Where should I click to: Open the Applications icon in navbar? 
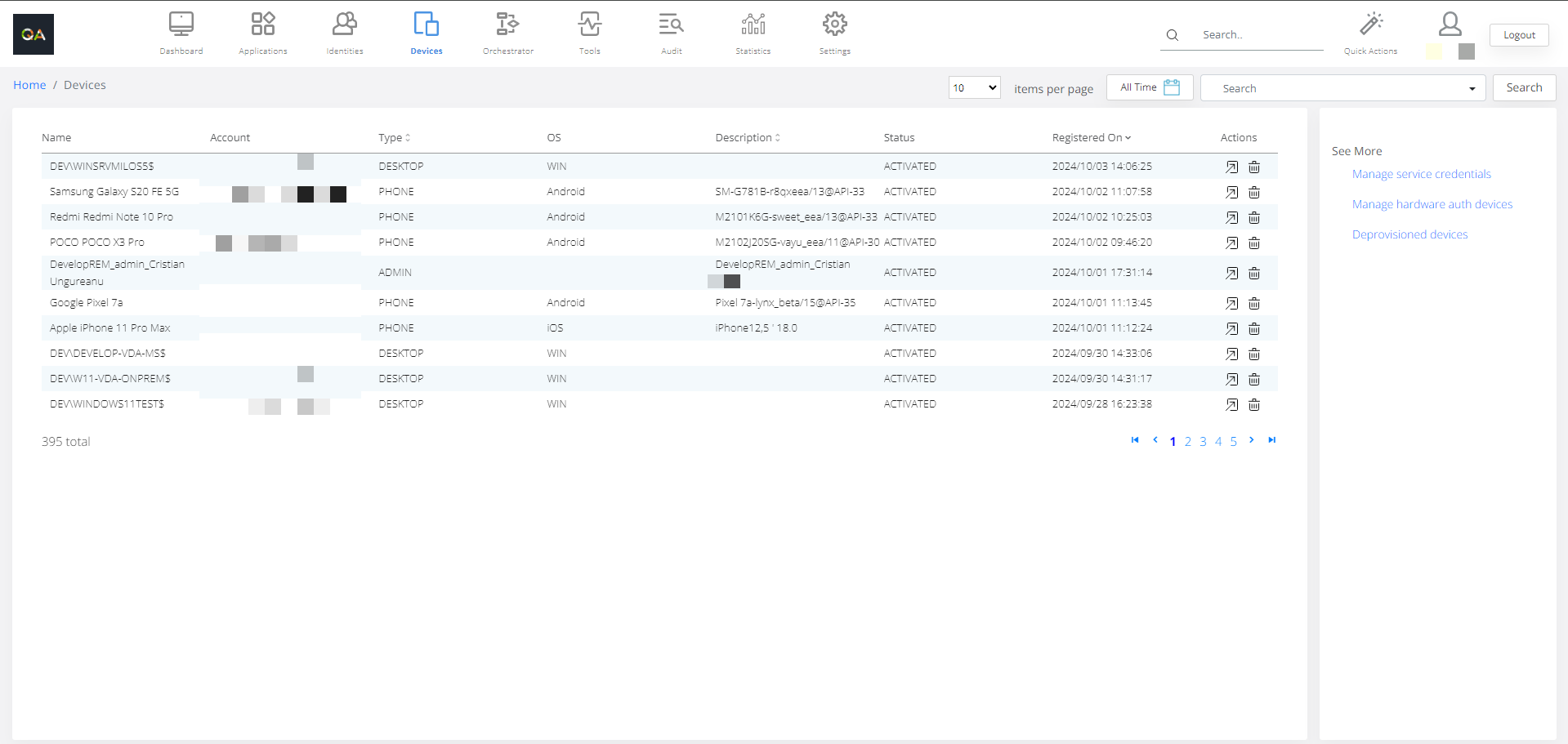(262, 33)
